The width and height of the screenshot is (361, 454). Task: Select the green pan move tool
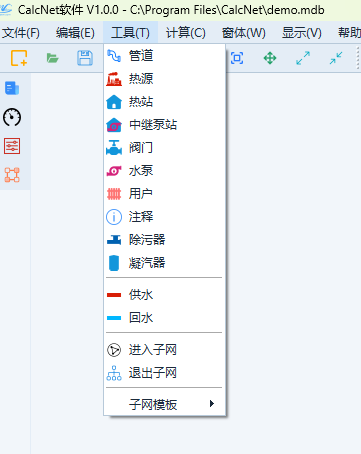click(x=270, y=58)
